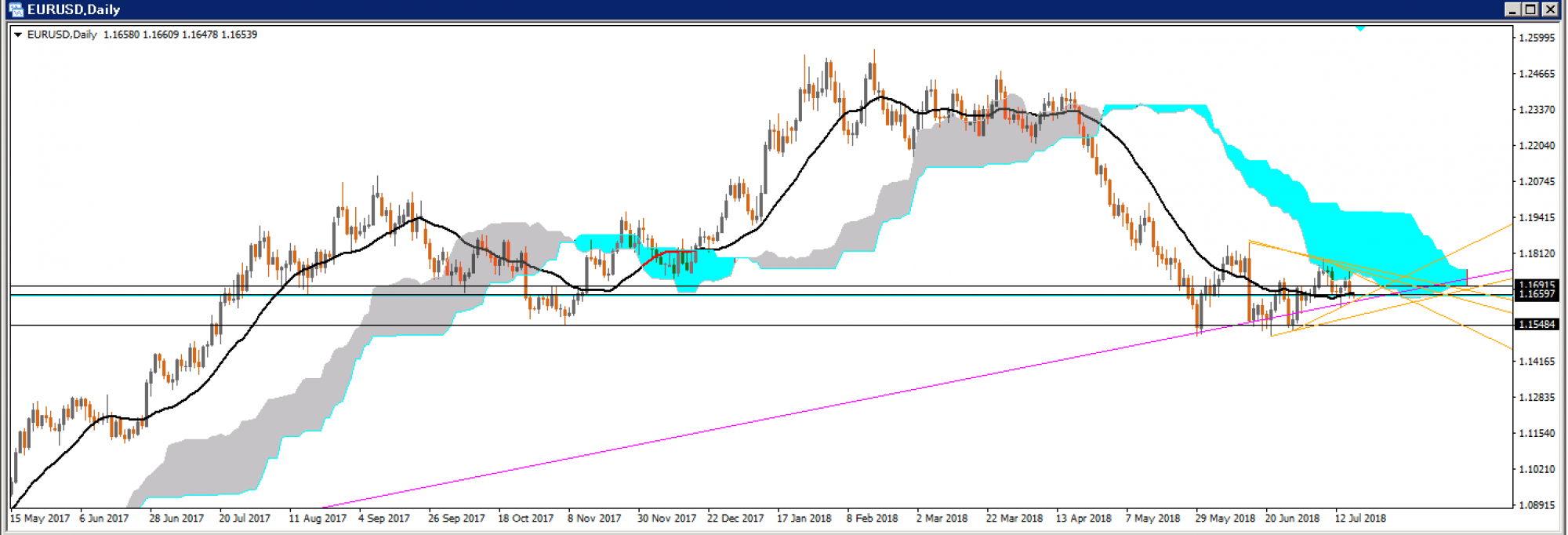
Task: Click price axis value 1.18120
Action: click(1537, 253)
